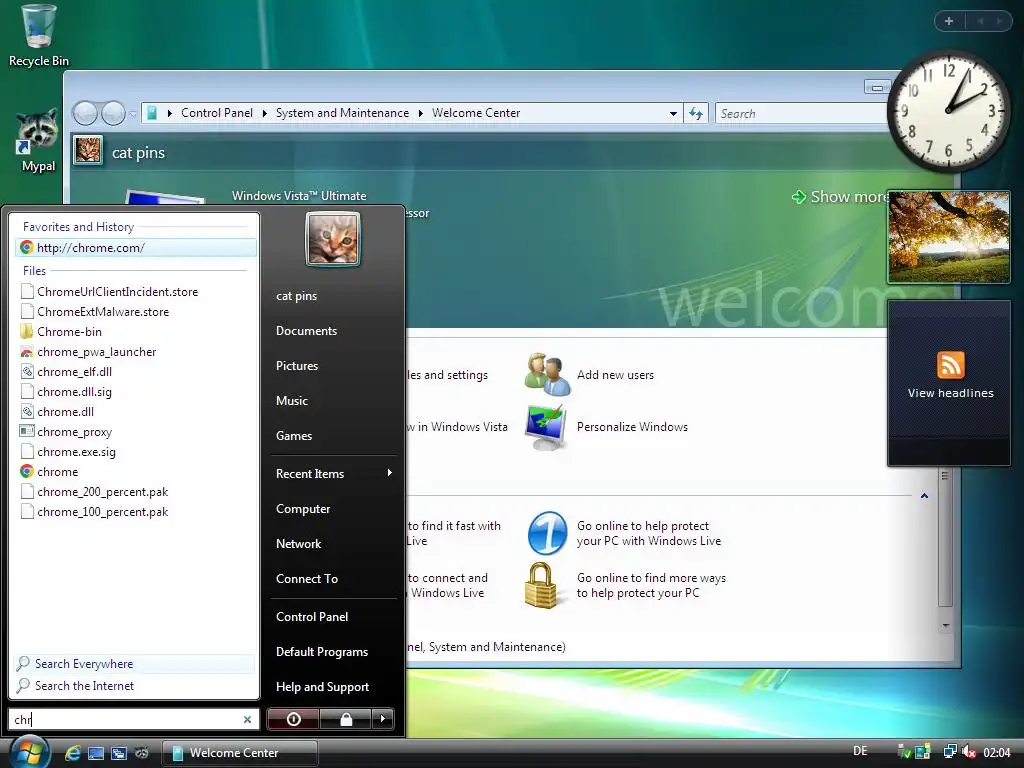Select chrome_200_percent.pak result

point(102,492)
